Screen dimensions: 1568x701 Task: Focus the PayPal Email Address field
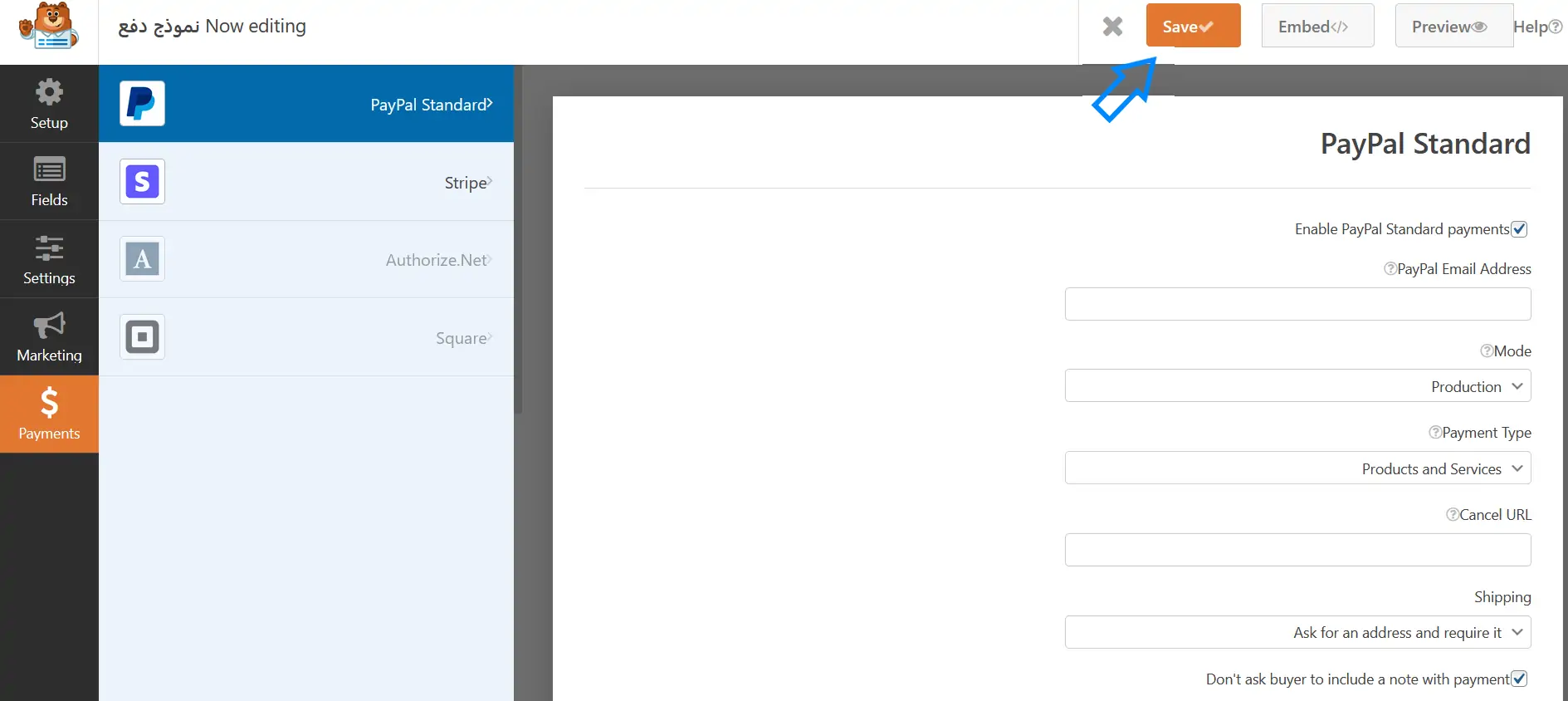[x=1297, y=304]
